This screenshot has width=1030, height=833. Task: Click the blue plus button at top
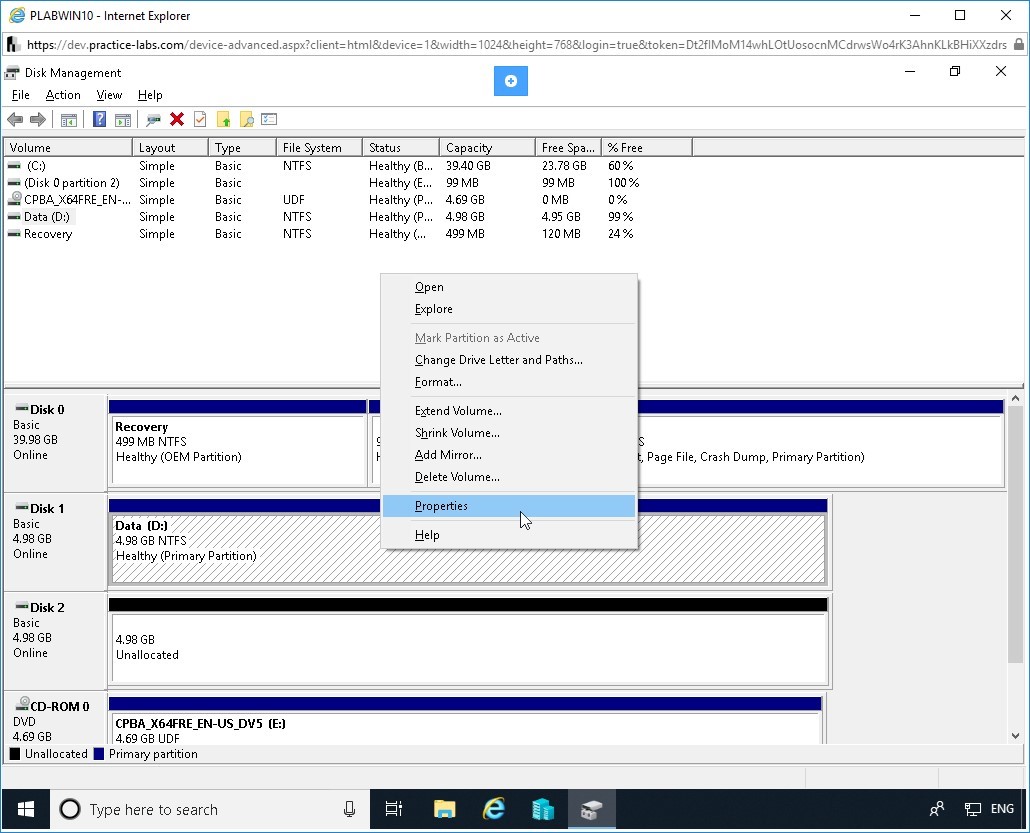point(510,81)
